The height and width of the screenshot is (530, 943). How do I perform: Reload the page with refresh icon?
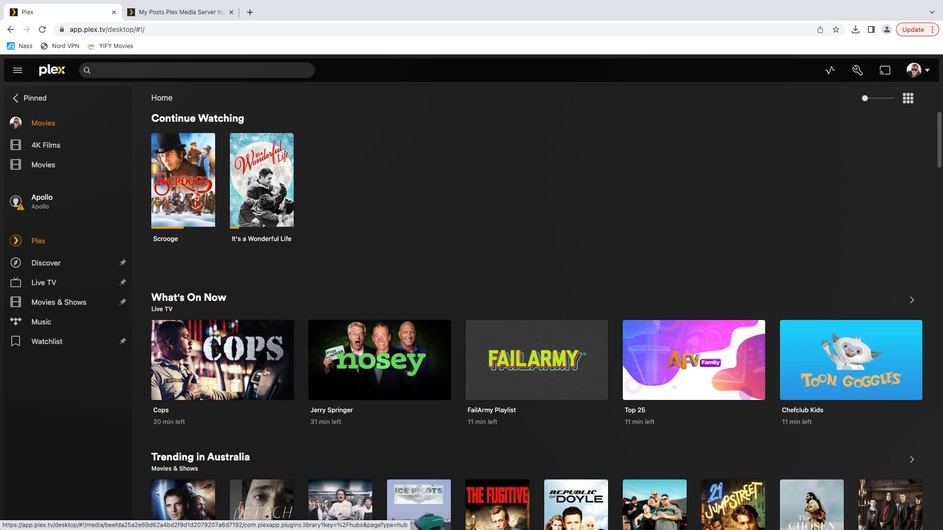pyautogui.click(x=42, y=29)
